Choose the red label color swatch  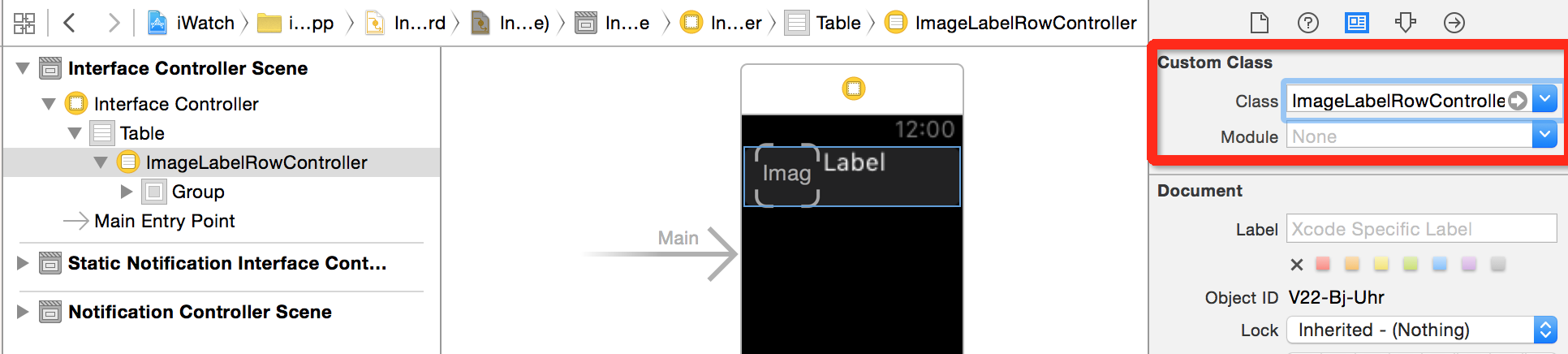(x=1323, y=264)
